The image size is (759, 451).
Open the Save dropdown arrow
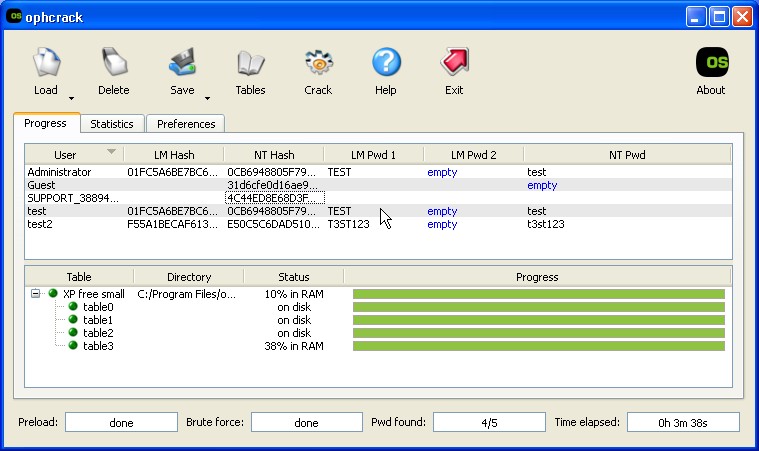[x=207, y=98]
